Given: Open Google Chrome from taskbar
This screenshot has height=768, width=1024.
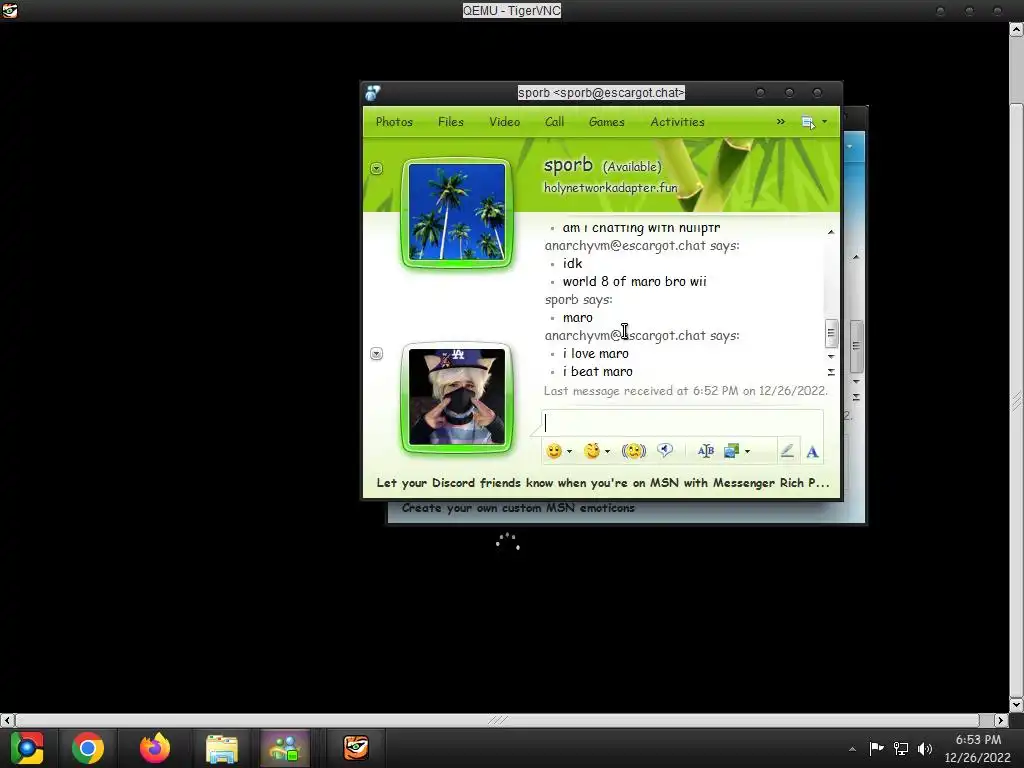Looking at the screenshot, I should [x=88, y=748].
